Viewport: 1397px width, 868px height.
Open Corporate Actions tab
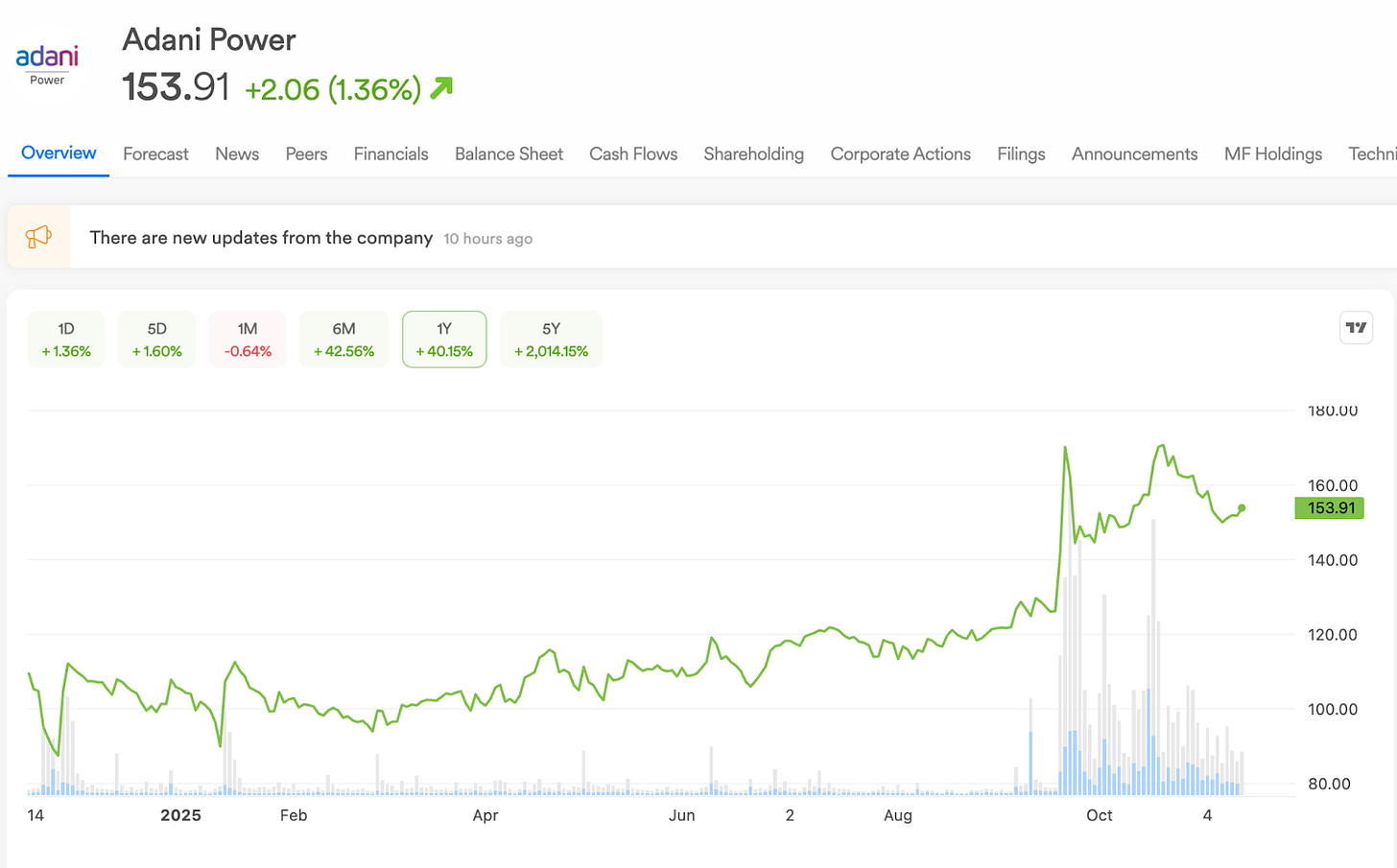(901, 154)
